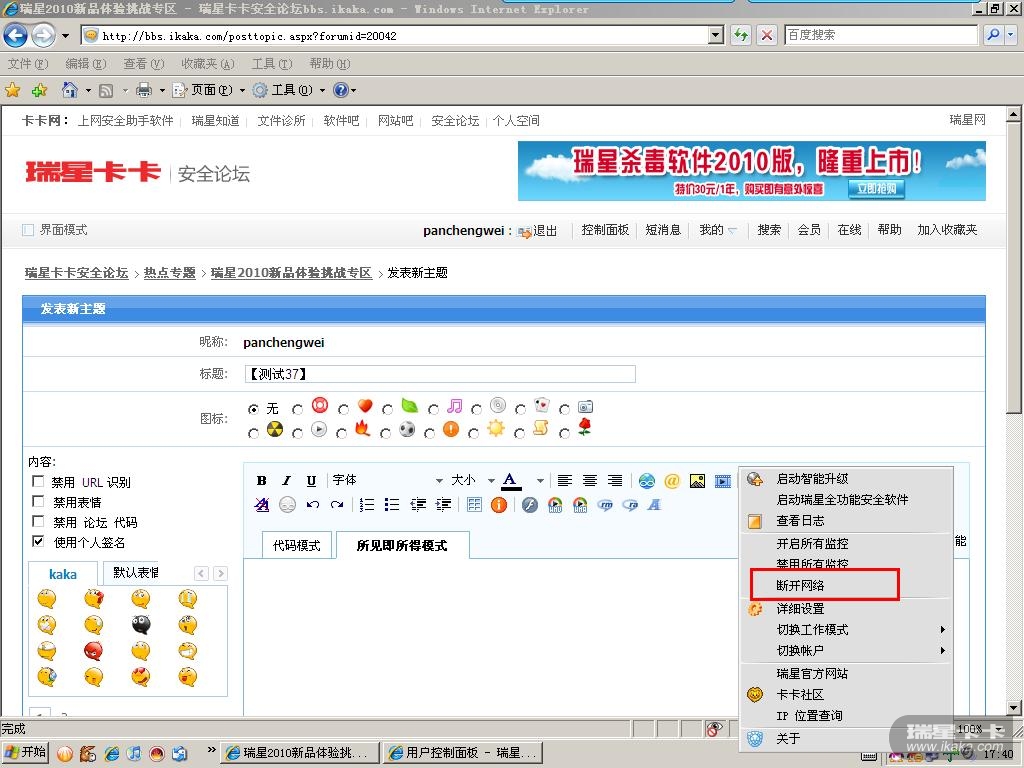Viewport: 1024px width, 768px height.
Task: Open the address bar URL history dropdown
Action: tap(716, 35)
